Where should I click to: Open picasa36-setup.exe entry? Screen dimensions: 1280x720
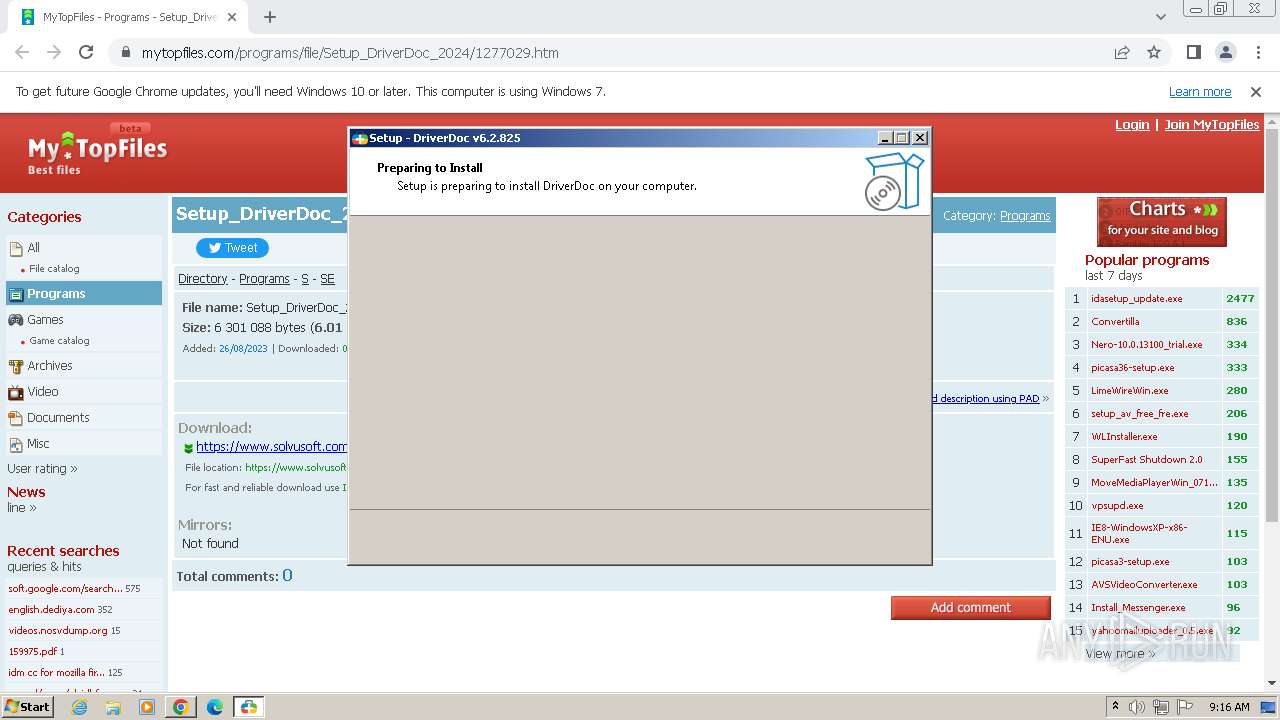click(x=1132, y=367)
